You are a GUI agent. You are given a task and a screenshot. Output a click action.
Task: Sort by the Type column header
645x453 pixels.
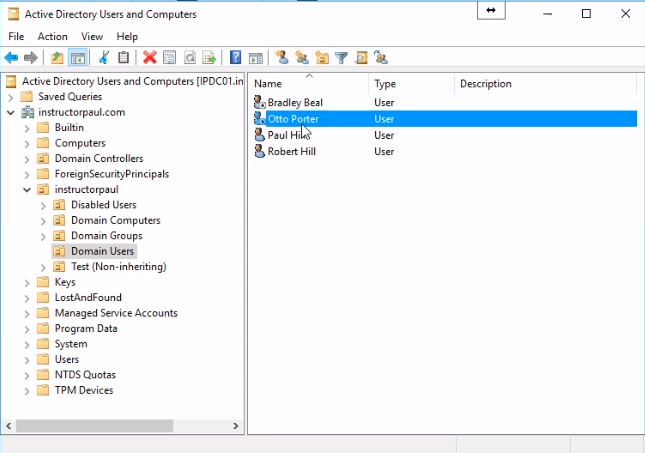pyautogui.click(x=411, y=84)
